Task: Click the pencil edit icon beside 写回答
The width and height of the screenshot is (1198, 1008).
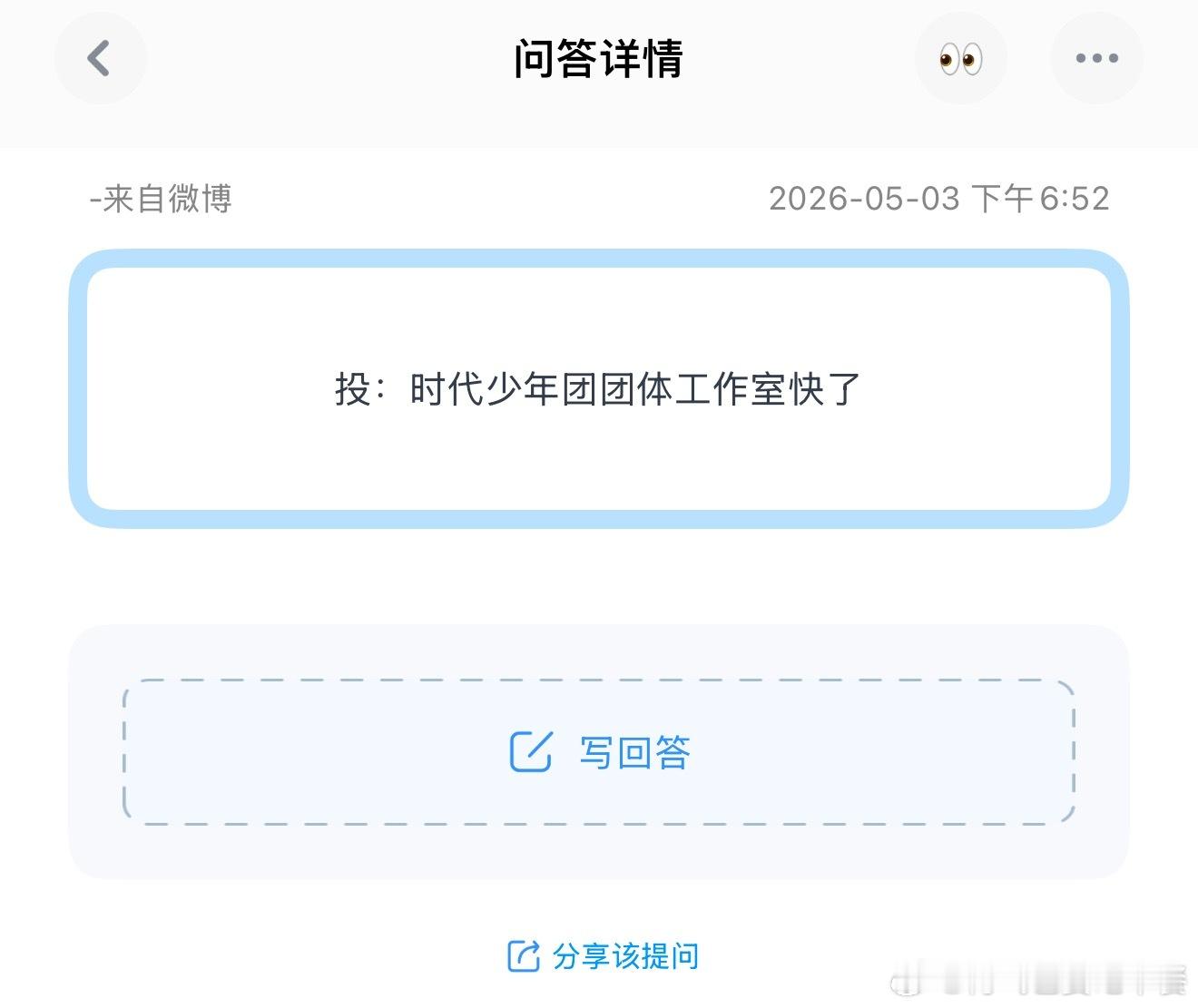Action: pos(531,752)
